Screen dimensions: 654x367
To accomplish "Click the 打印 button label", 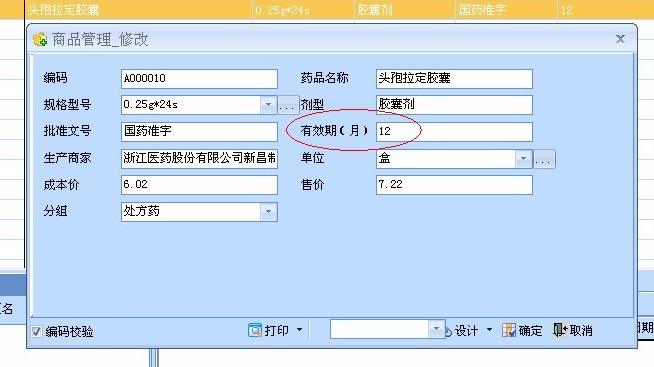I will [277, 330].
